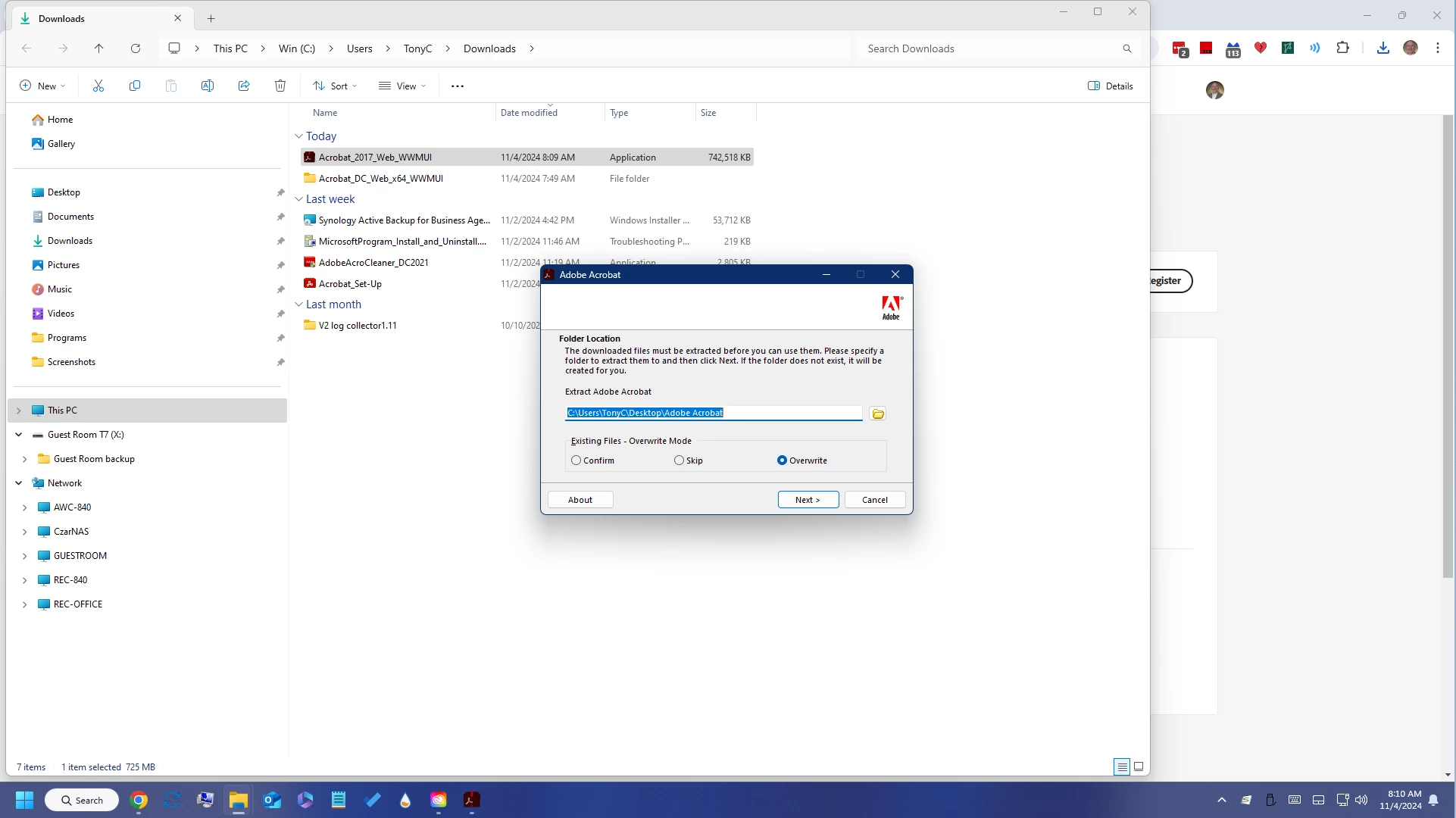This screenshot has height=818, width=1456.
Task: Collapse the Today file group
Action: coord(298,136)
